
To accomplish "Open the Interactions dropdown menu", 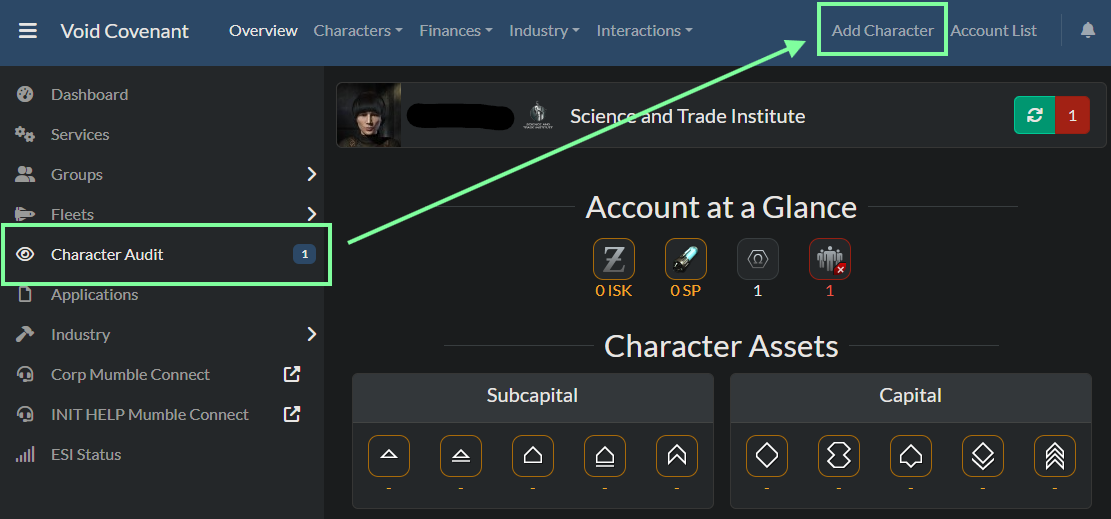I will coord(645,31).
